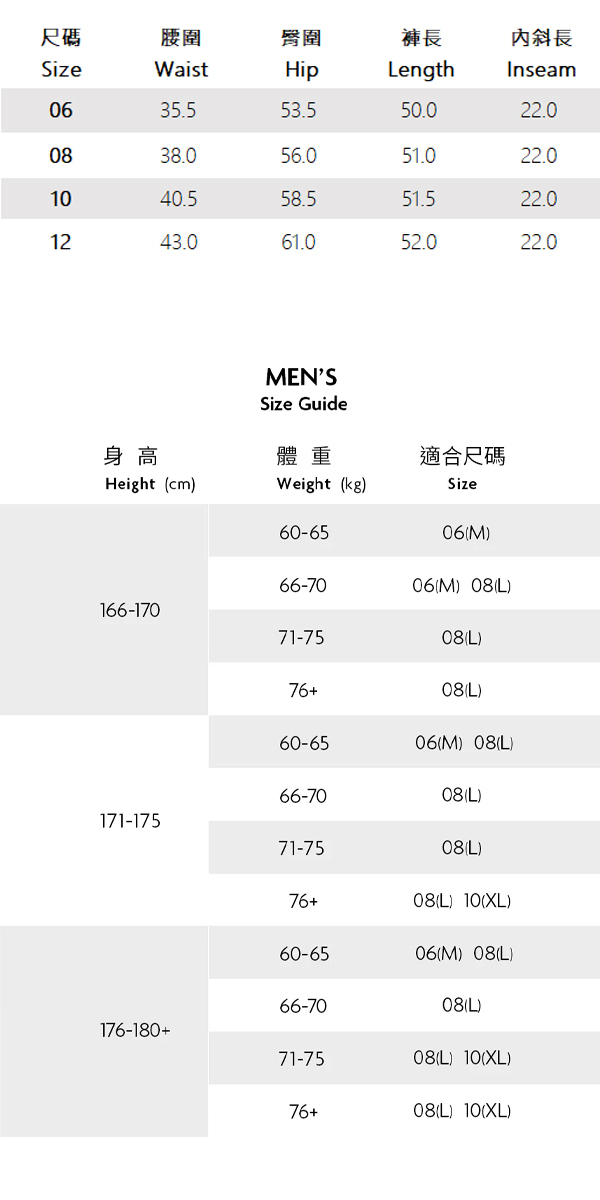The image size is (600, 1200).
Task: Select the size 06 row label
Action: [x=61, y=110]
